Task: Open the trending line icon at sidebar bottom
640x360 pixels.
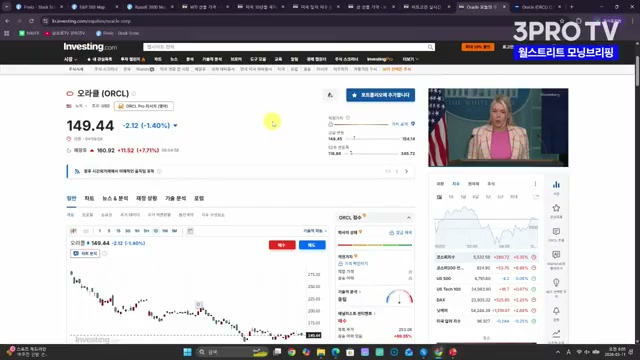Action: (556, 334)
